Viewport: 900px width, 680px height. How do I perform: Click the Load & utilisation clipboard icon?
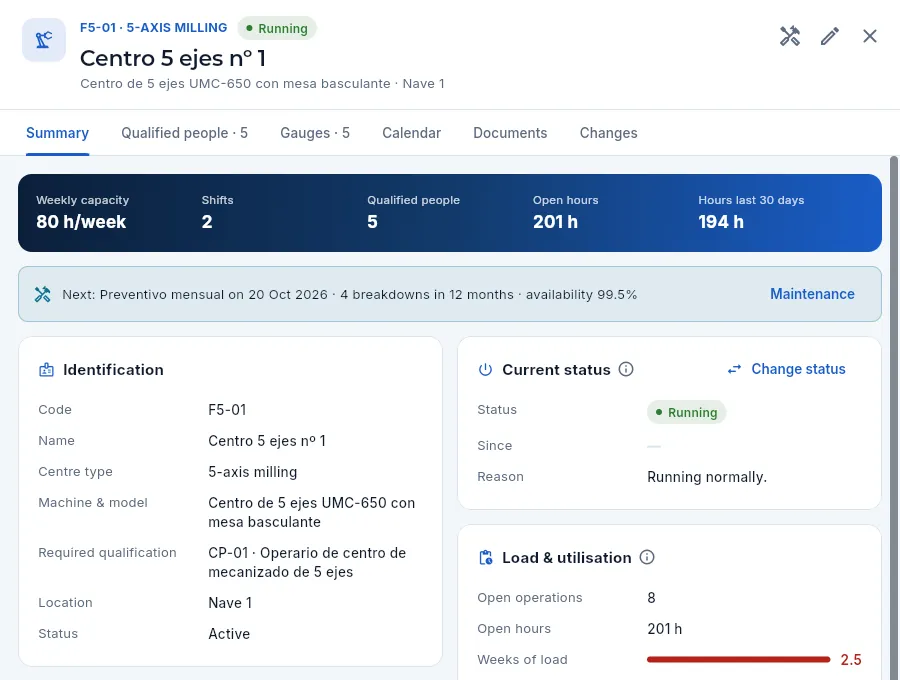(486, 558)
